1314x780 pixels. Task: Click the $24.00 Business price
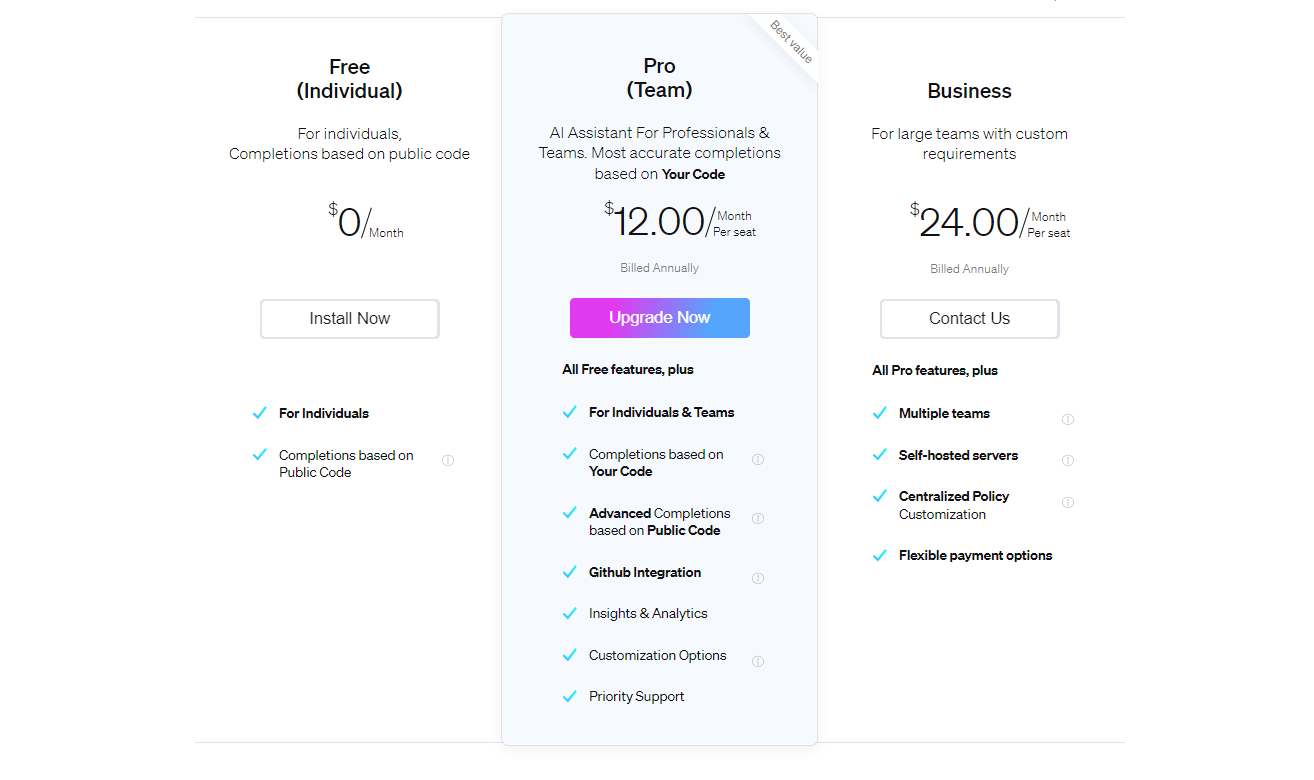tap(968, 223)
